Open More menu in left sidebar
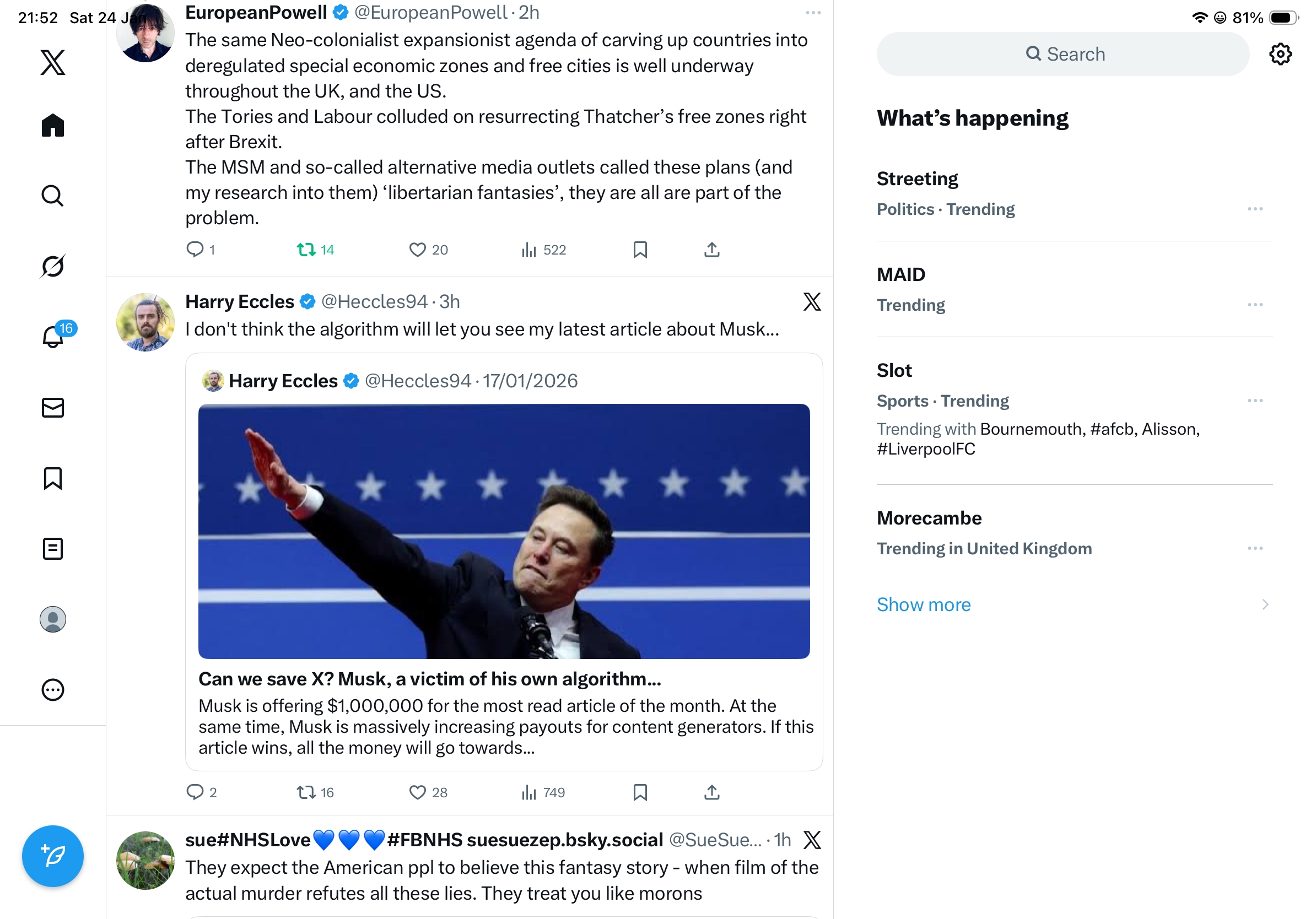 [53, 690]
